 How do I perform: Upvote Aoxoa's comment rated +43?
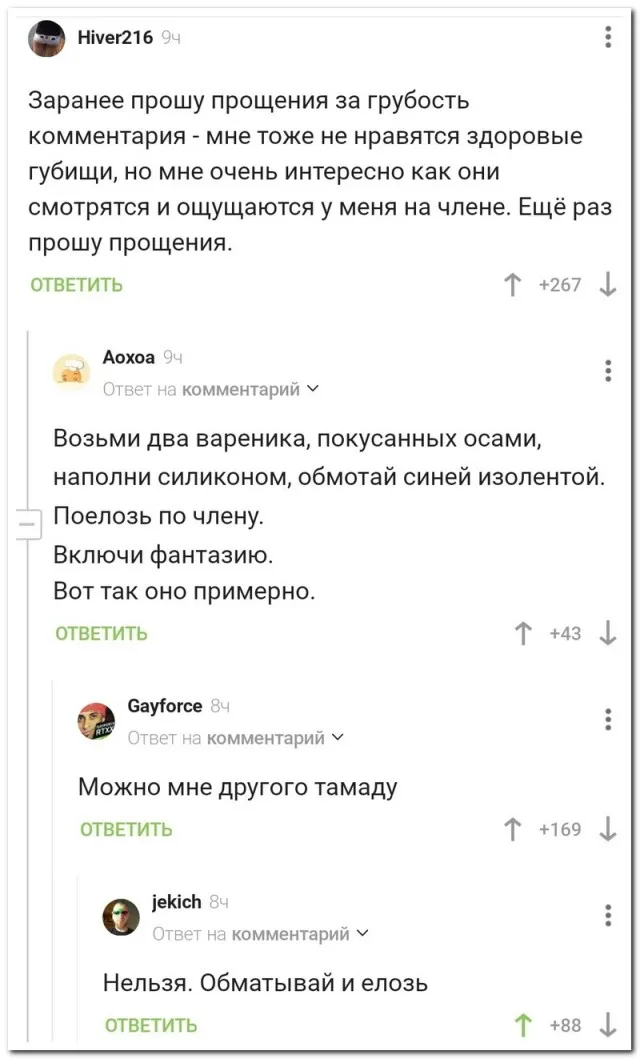tap(522, 632)
